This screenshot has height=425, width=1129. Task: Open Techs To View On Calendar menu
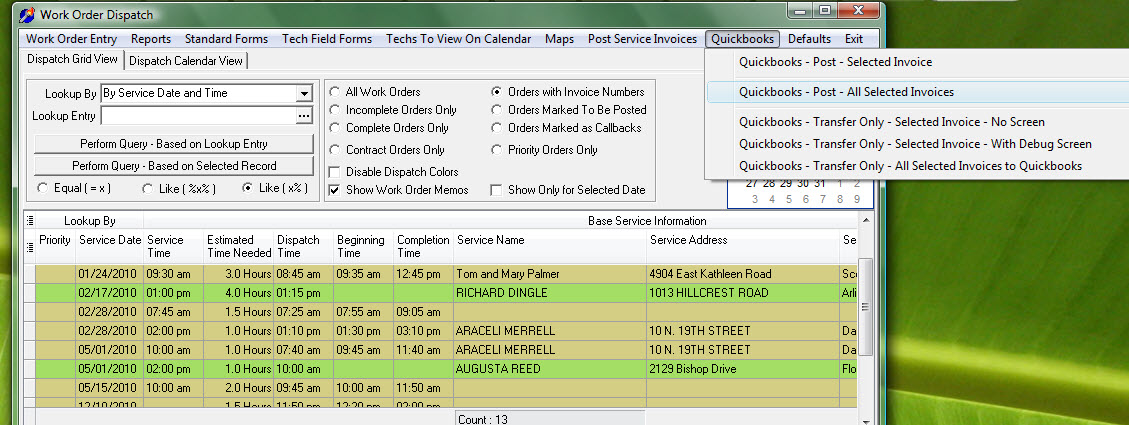[459, 39]
